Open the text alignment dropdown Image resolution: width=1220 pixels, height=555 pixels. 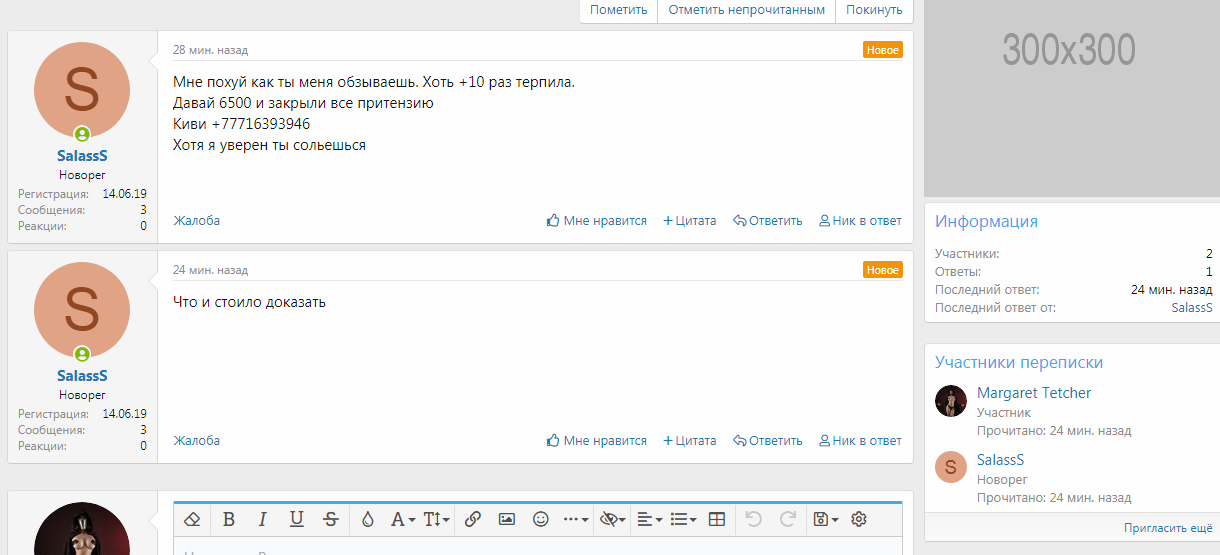(x=650, y=519)
